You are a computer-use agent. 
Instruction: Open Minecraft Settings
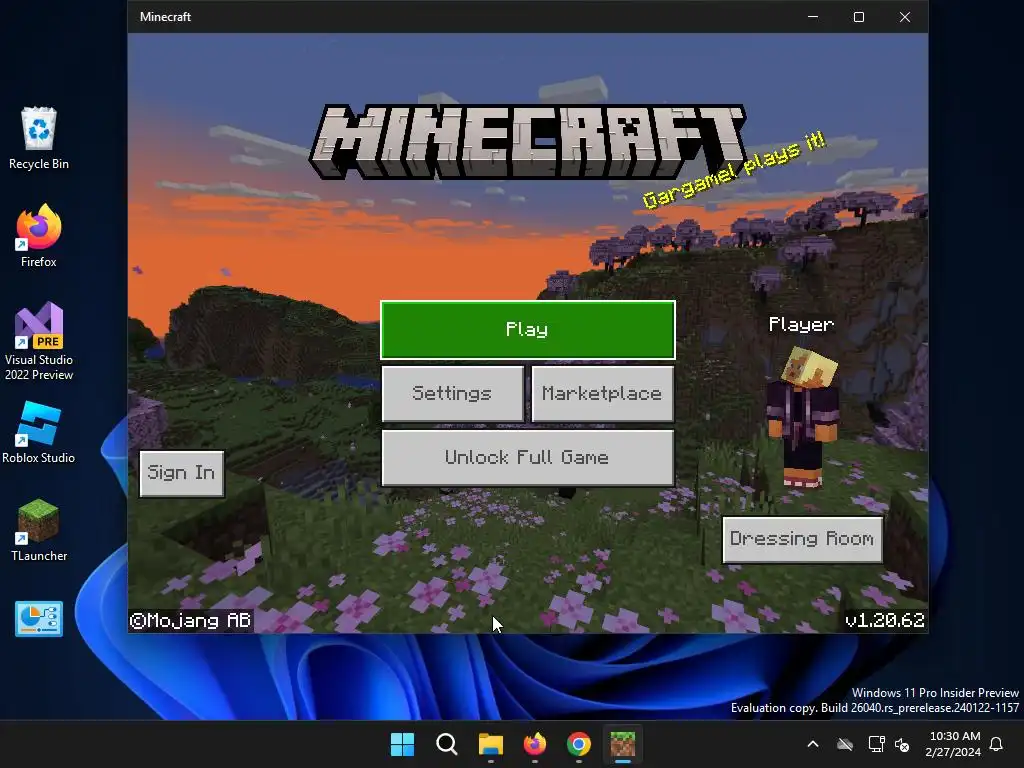click(453, 393)
